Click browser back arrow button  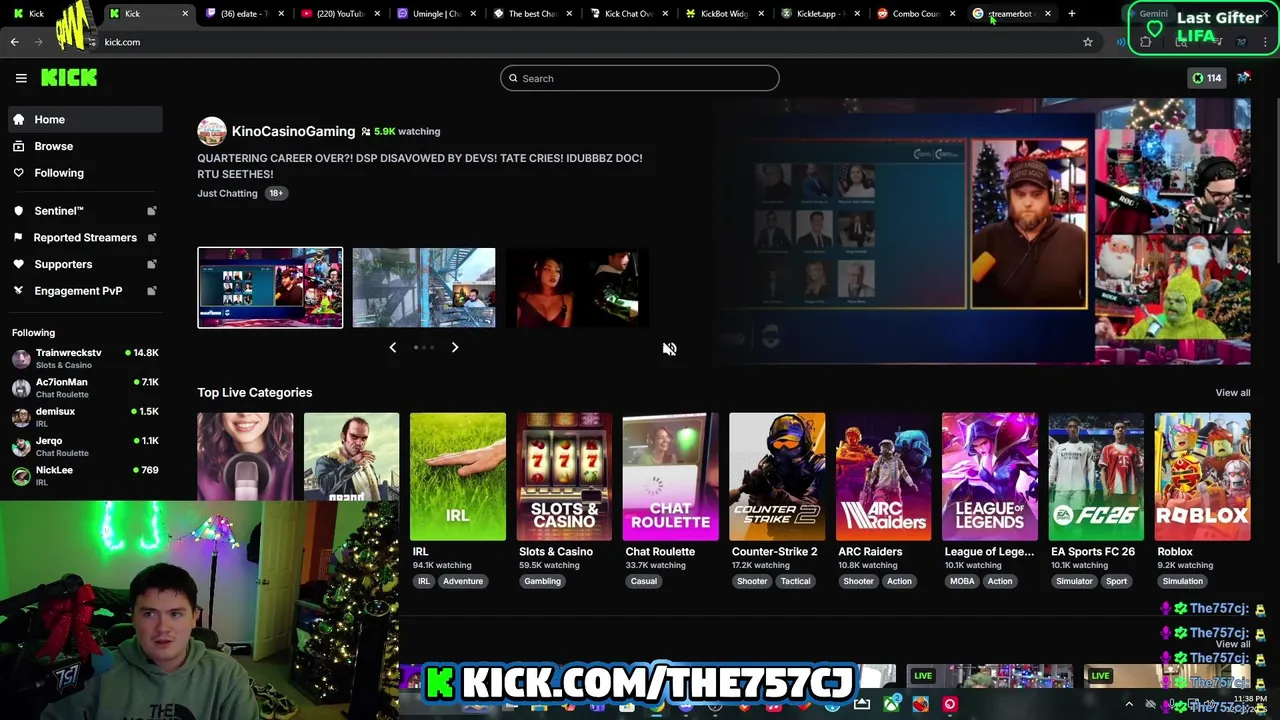(14, 42)
